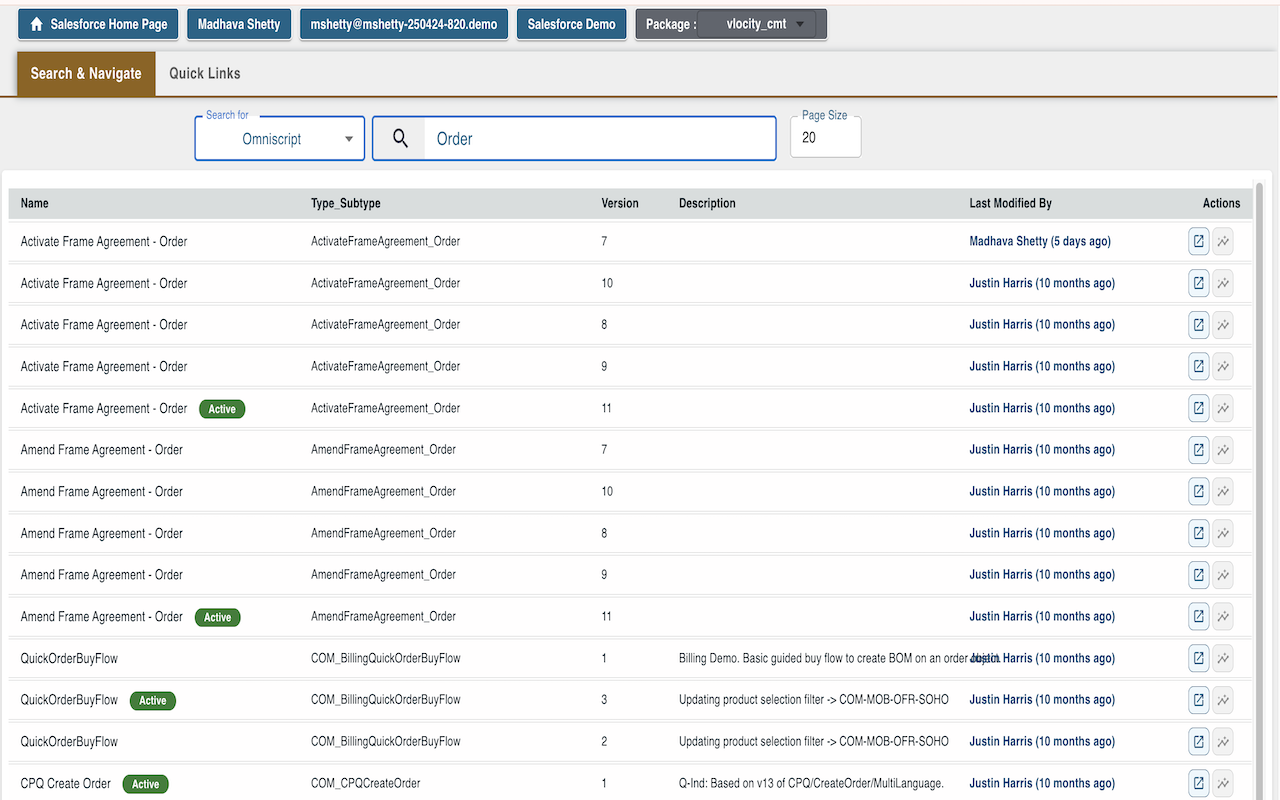The image size is (1280, 800).
Task: Focus the search field containing Order
Action: (600, 139)
